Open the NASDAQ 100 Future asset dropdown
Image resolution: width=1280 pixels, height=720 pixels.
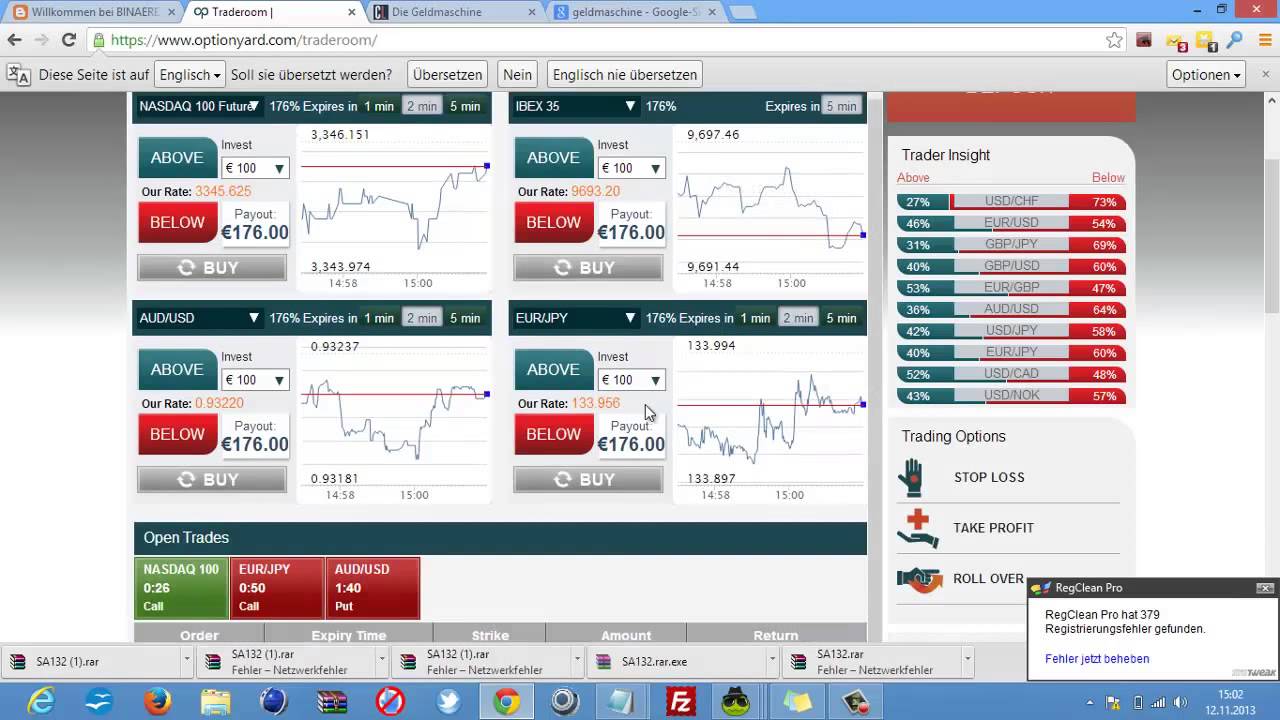click(199, 106)
